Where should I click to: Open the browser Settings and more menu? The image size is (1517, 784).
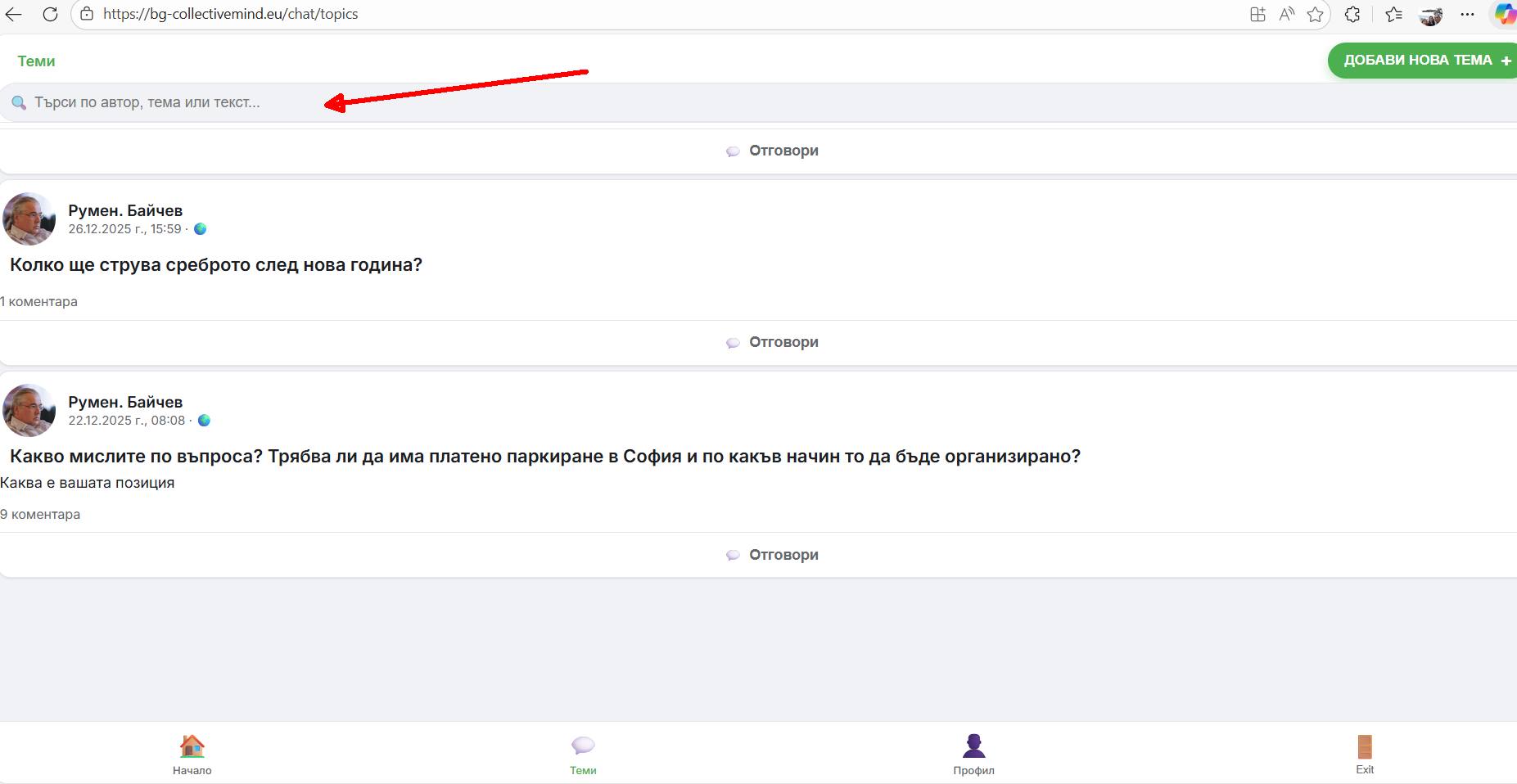coord(1467,14)
